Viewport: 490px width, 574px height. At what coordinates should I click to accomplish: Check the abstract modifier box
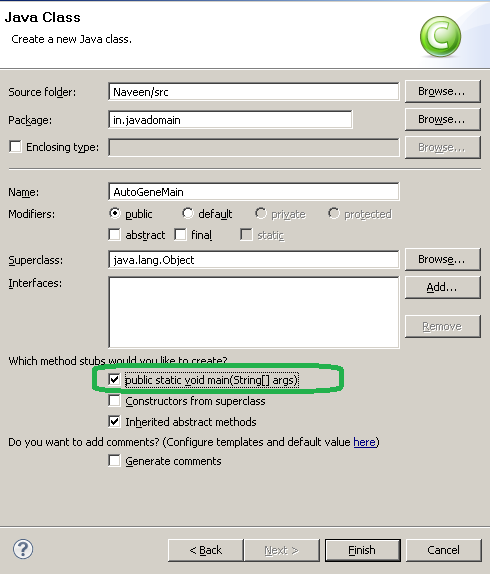[x=115, y=235]
